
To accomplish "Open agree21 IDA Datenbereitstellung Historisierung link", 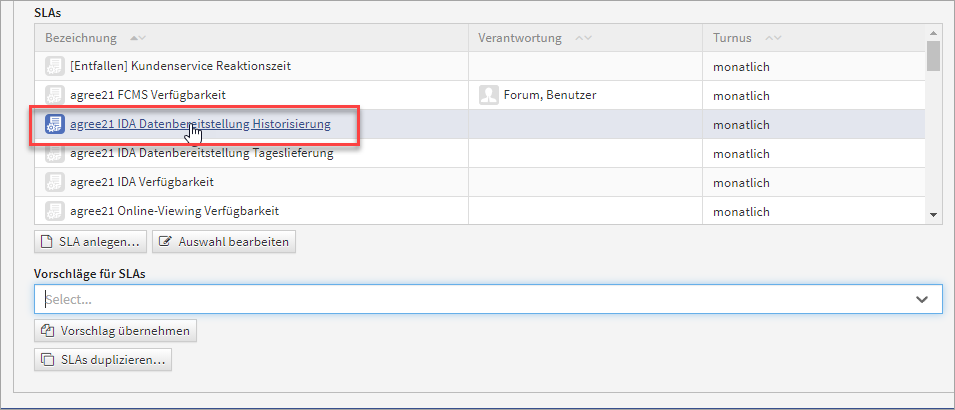I will point(200,125).
